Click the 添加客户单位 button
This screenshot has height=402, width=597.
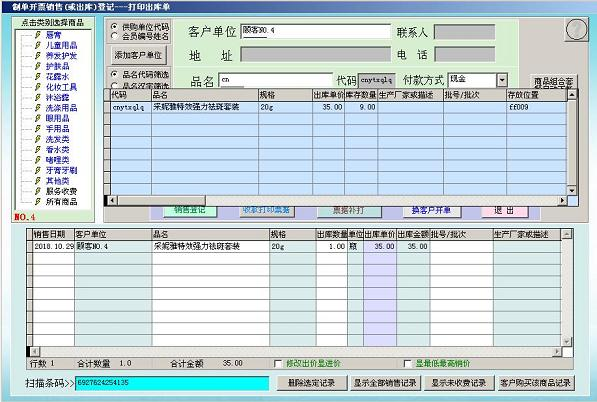pyautogui.click(x=138, y=55)
